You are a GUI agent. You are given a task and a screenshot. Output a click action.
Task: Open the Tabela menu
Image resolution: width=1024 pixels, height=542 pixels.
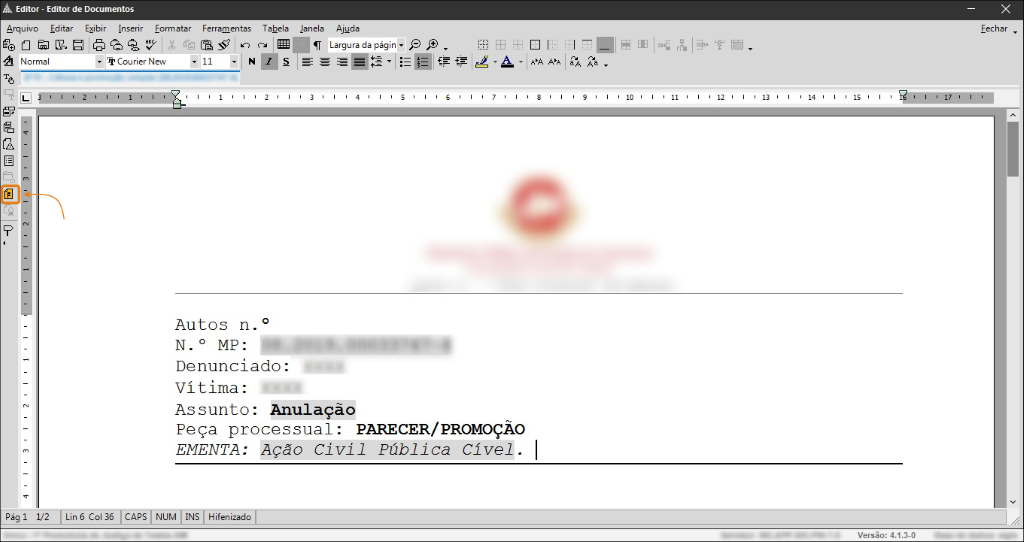[x=276, y=28]
